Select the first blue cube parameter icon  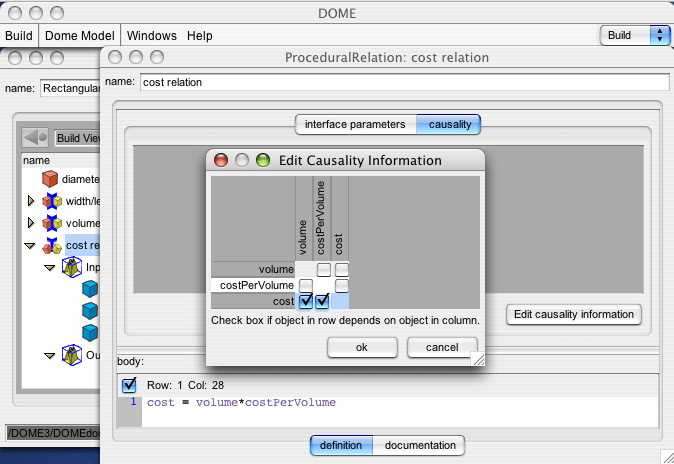point(90,289)
